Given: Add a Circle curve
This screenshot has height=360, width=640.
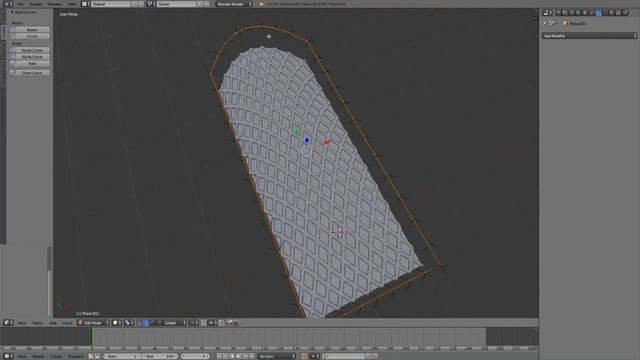Looking at the screenshot, I should click(x=30, y=36).
